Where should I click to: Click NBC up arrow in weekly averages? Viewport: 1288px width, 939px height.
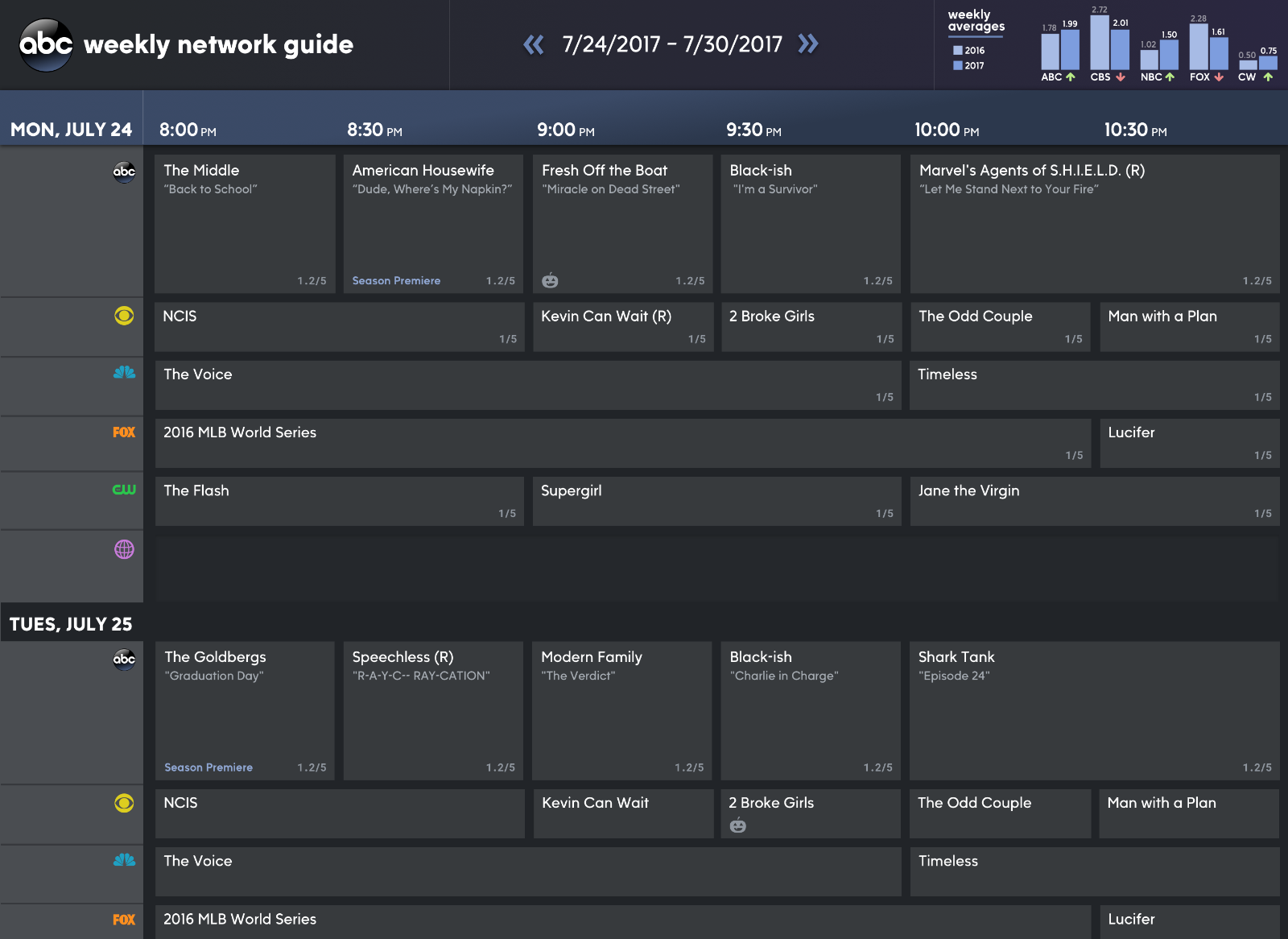(x=1170, y=77)
